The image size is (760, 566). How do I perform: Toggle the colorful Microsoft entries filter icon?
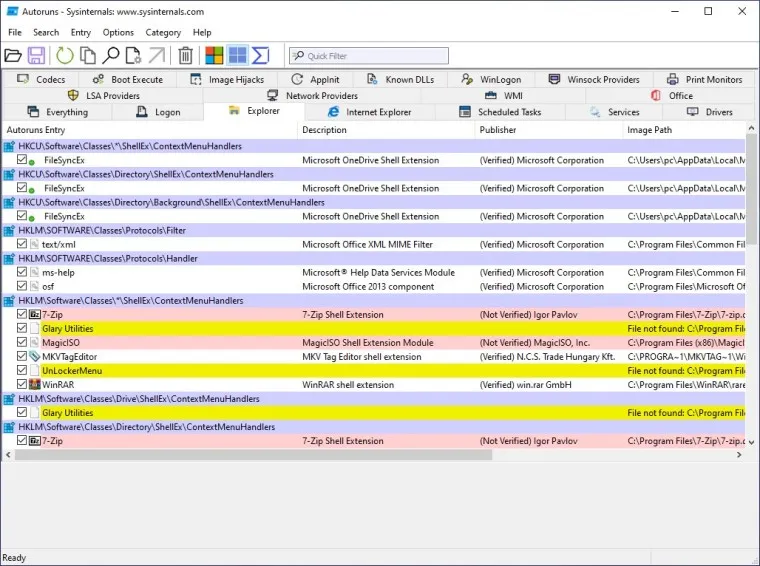(x=214, y=56)
